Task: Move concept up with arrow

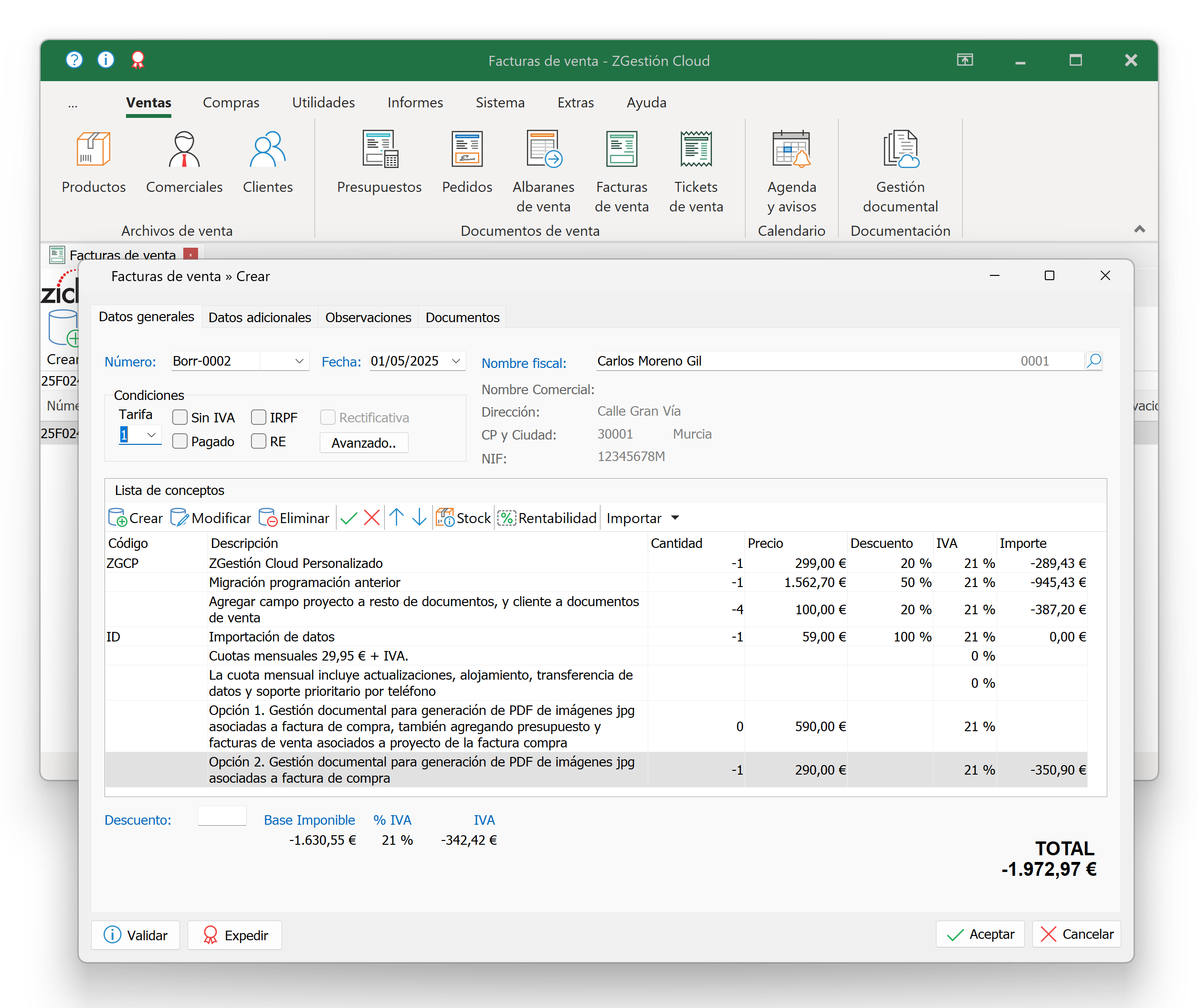Action: (x=397, y=518)
